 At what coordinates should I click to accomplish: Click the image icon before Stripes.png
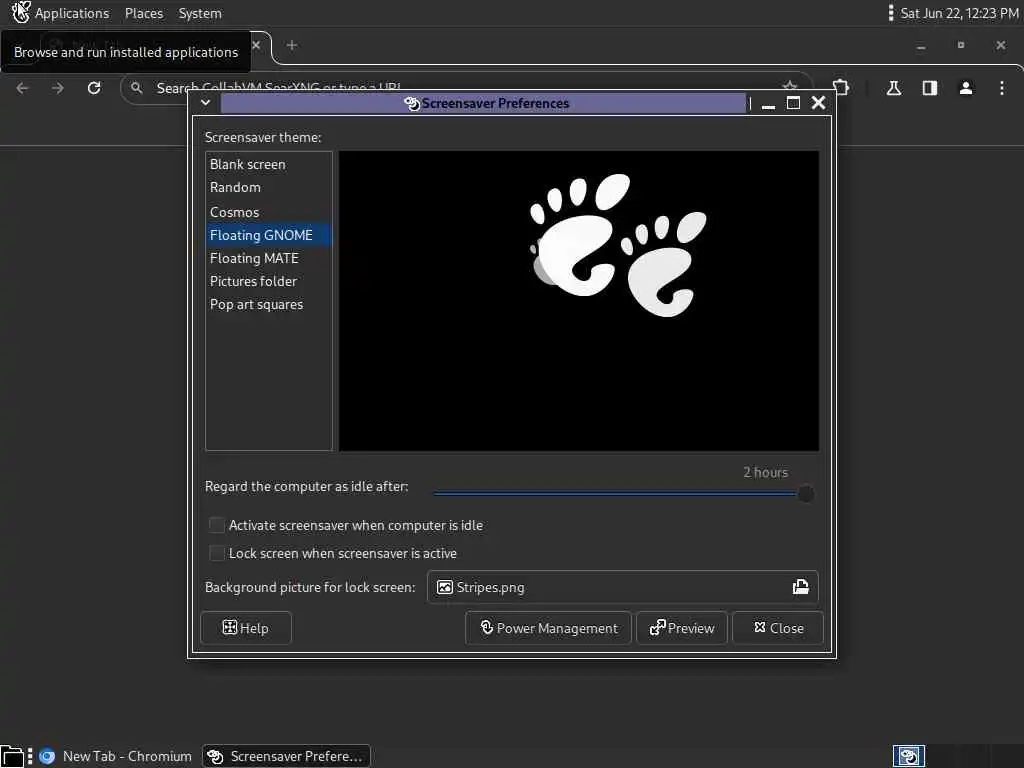tap(445, 587)
